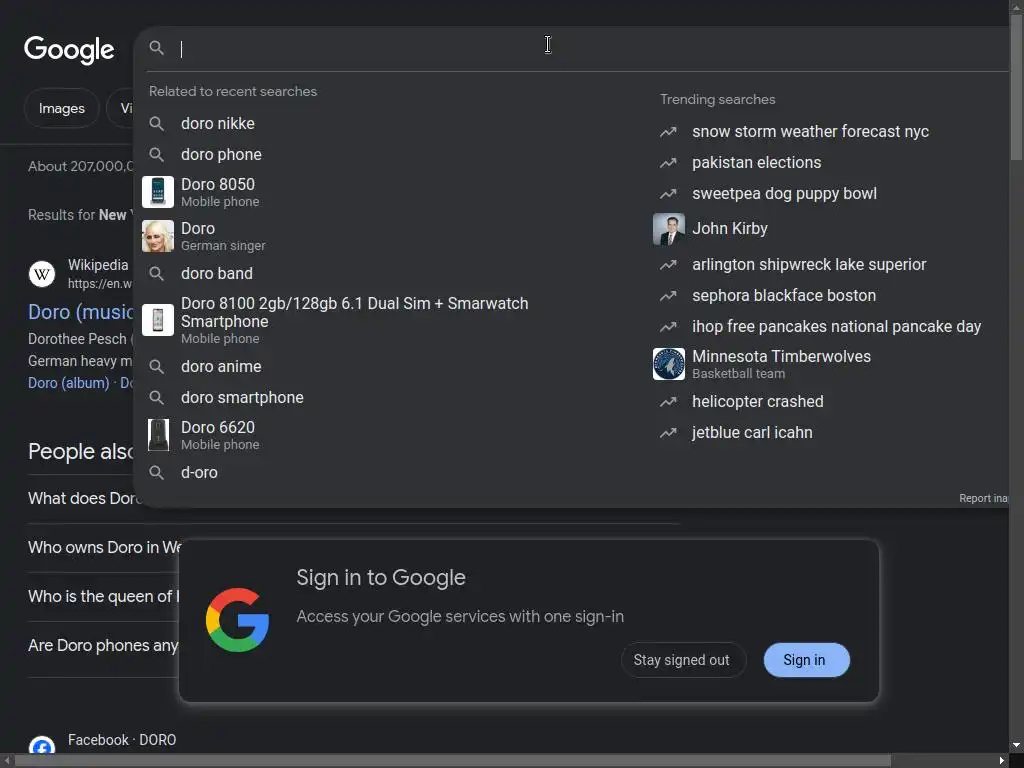This screenshot has width=1024, height=768.
Task: Click the scroll-right arrow at bottom
Action: 1002,760
